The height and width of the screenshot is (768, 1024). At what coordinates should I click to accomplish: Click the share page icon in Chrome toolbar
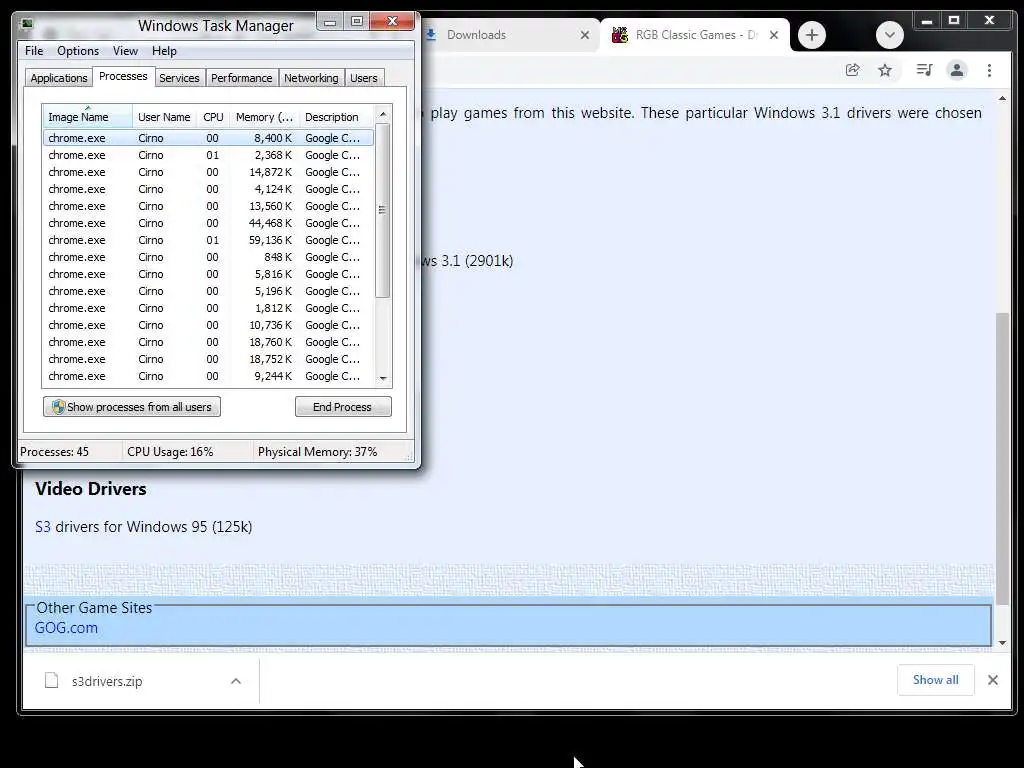point(852,70)
